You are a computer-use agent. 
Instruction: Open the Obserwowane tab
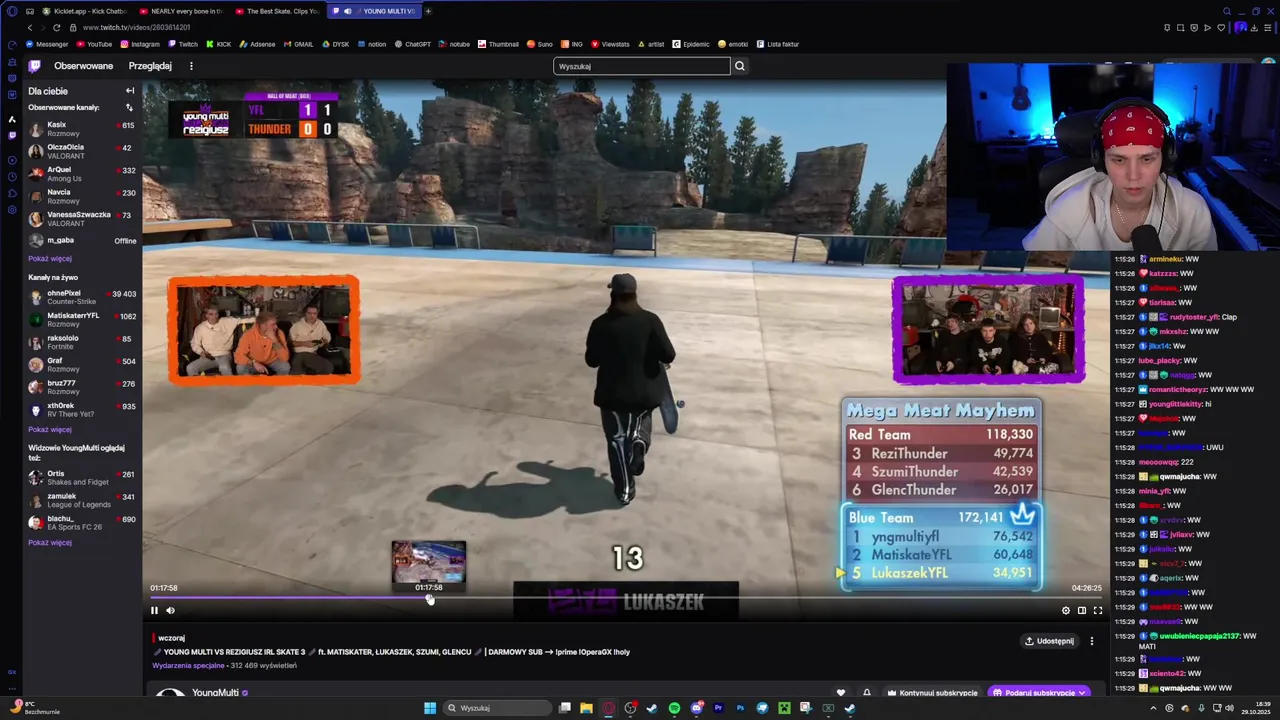coord(83,66)
